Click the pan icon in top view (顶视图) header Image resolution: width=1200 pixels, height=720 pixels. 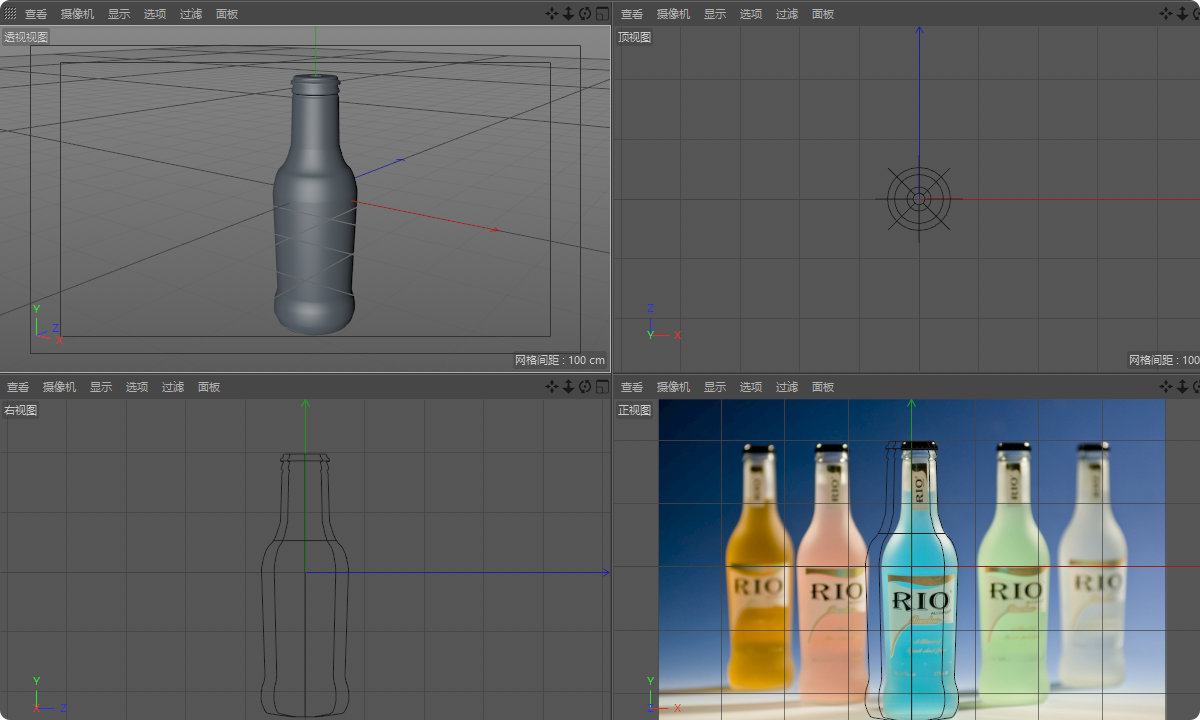coord(1166,14)
